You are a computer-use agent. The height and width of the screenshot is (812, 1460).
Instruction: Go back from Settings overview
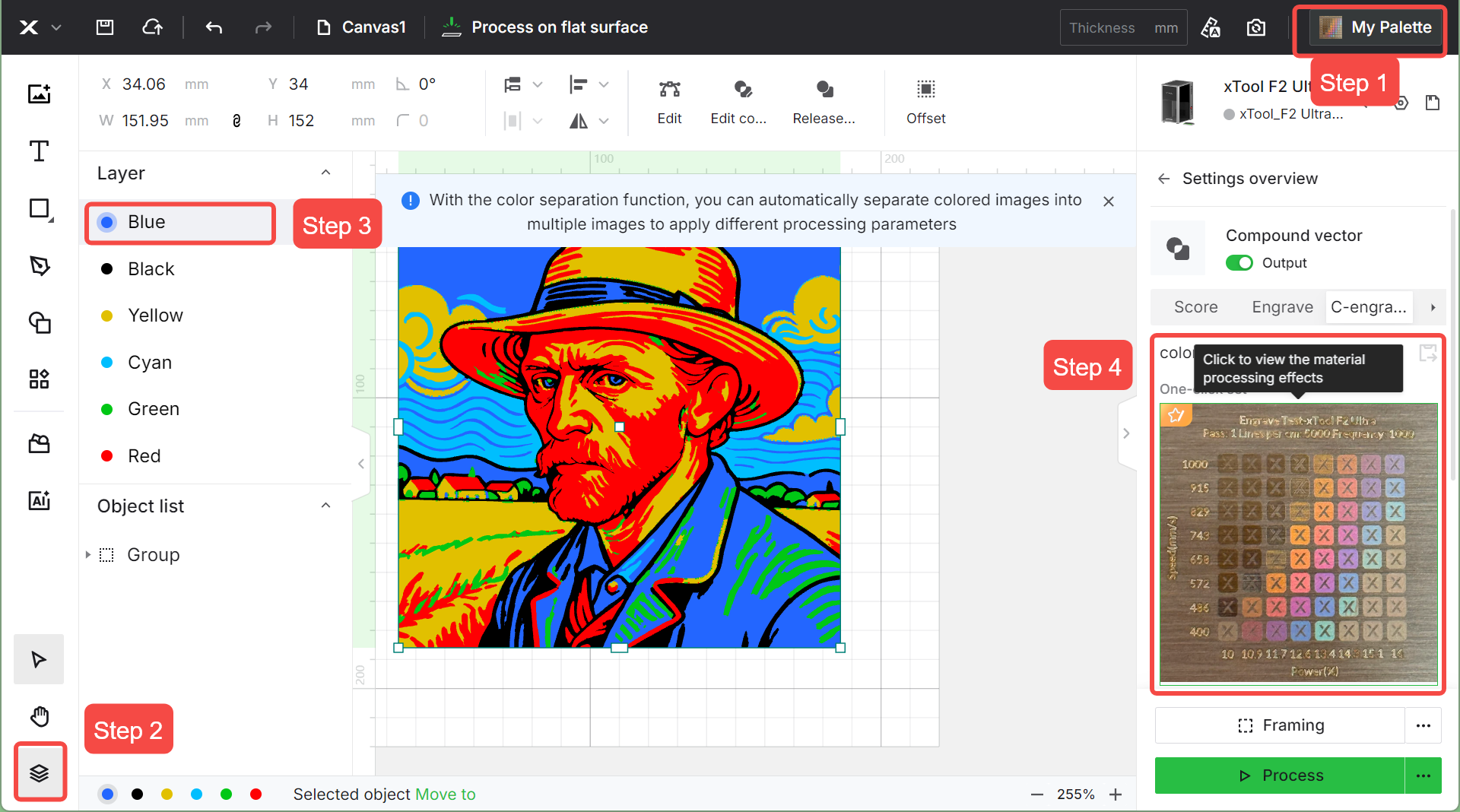(1163, 179)
